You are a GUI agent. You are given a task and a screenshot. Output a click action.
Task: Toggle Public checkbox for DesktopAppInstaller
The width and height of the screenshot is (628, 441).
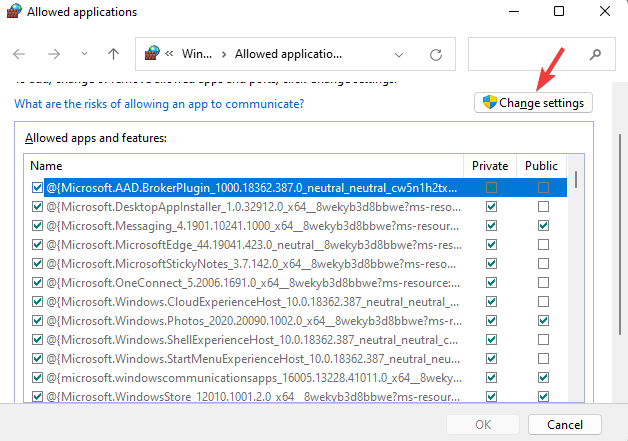tap(543, 207)
